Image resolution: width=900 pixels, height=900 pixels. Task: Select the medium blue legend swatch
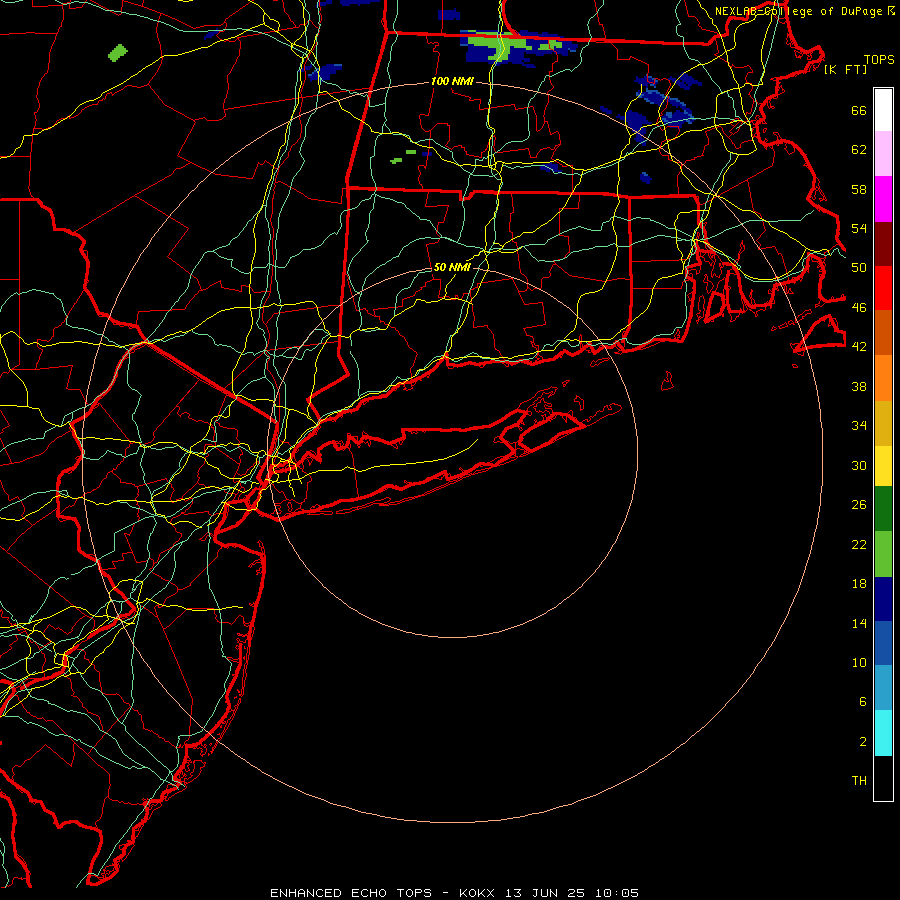click(x=883, y=643)
